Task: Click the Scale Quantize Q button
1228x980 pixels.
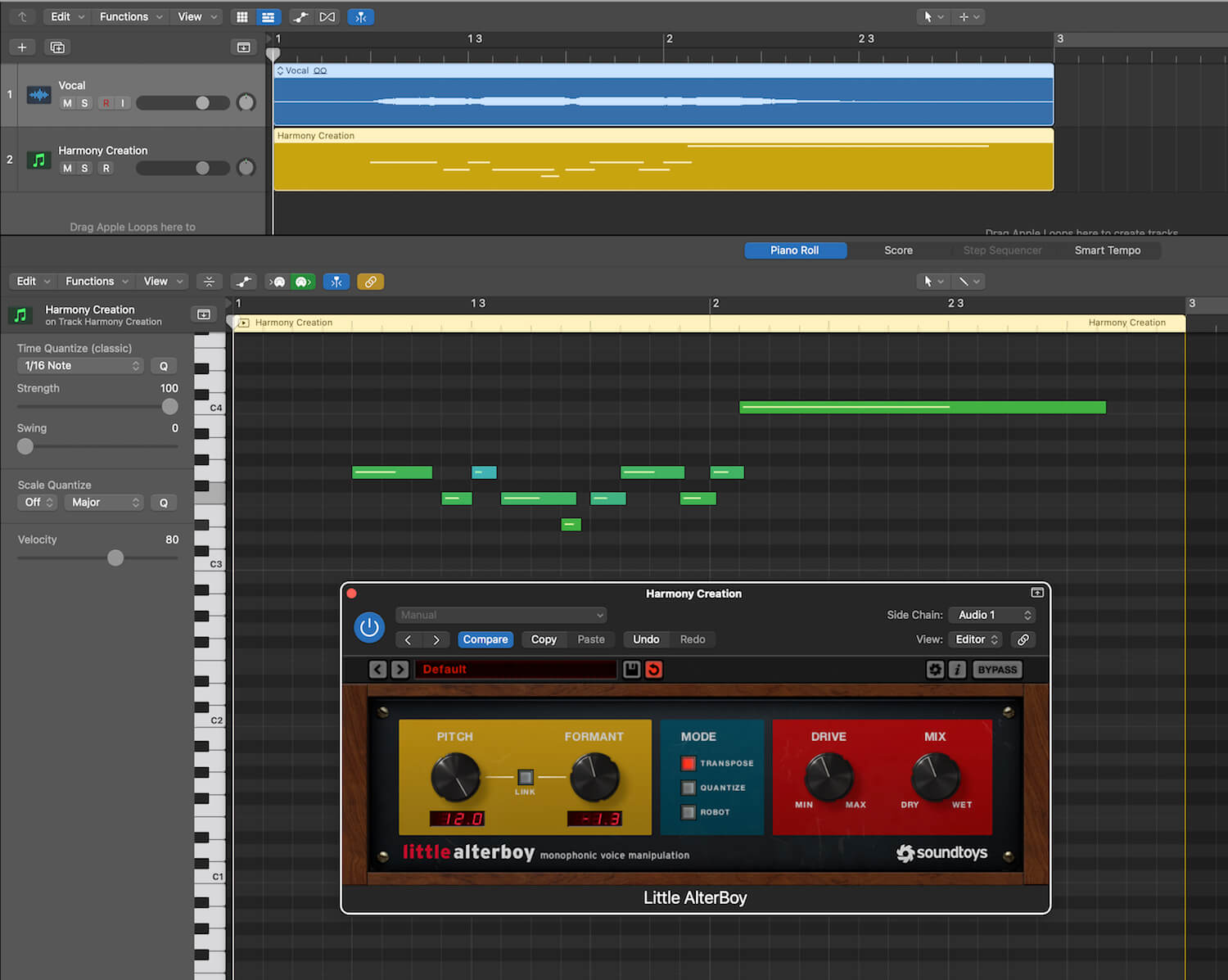Action: point(164,503)
